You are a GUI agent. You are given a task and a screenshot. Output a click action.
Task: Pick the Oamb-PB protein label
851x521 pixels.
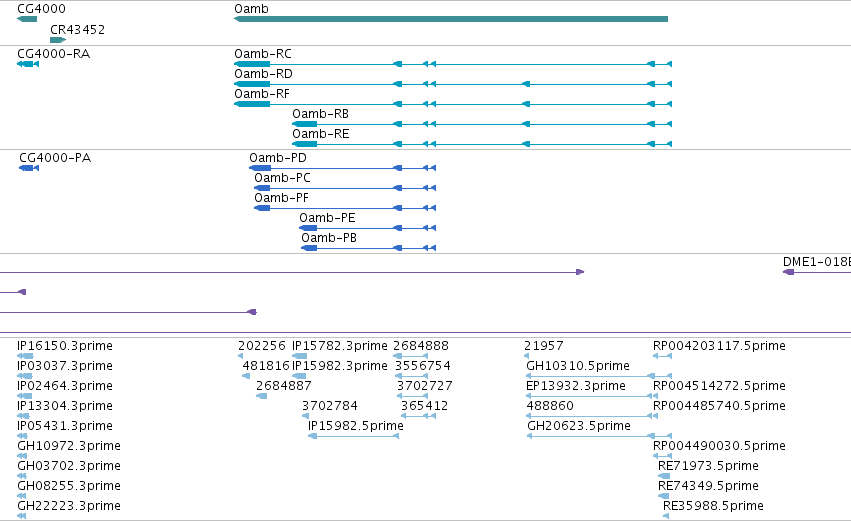329,238
